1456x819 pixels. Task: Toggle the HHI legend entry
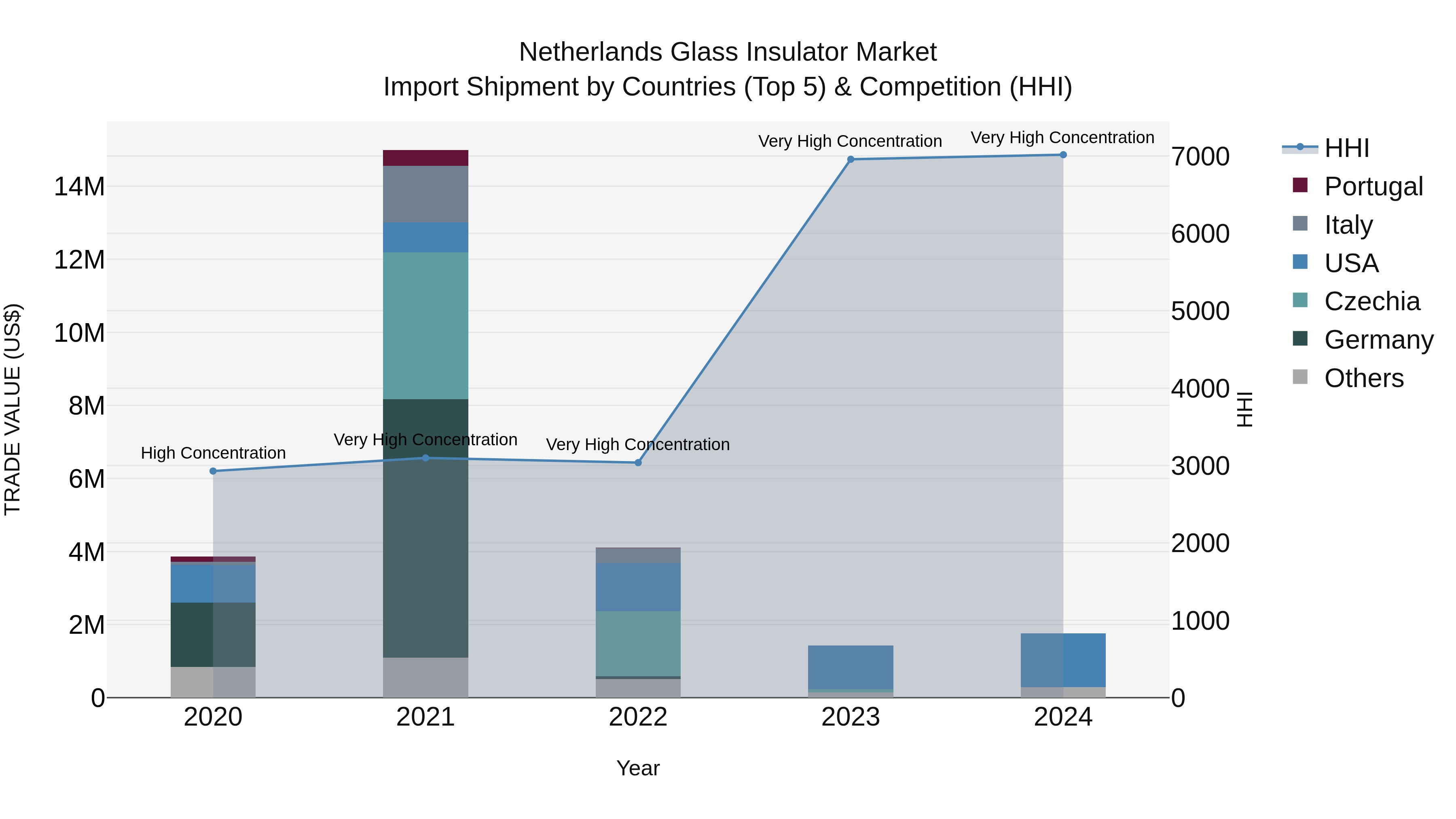point(1325,148)
